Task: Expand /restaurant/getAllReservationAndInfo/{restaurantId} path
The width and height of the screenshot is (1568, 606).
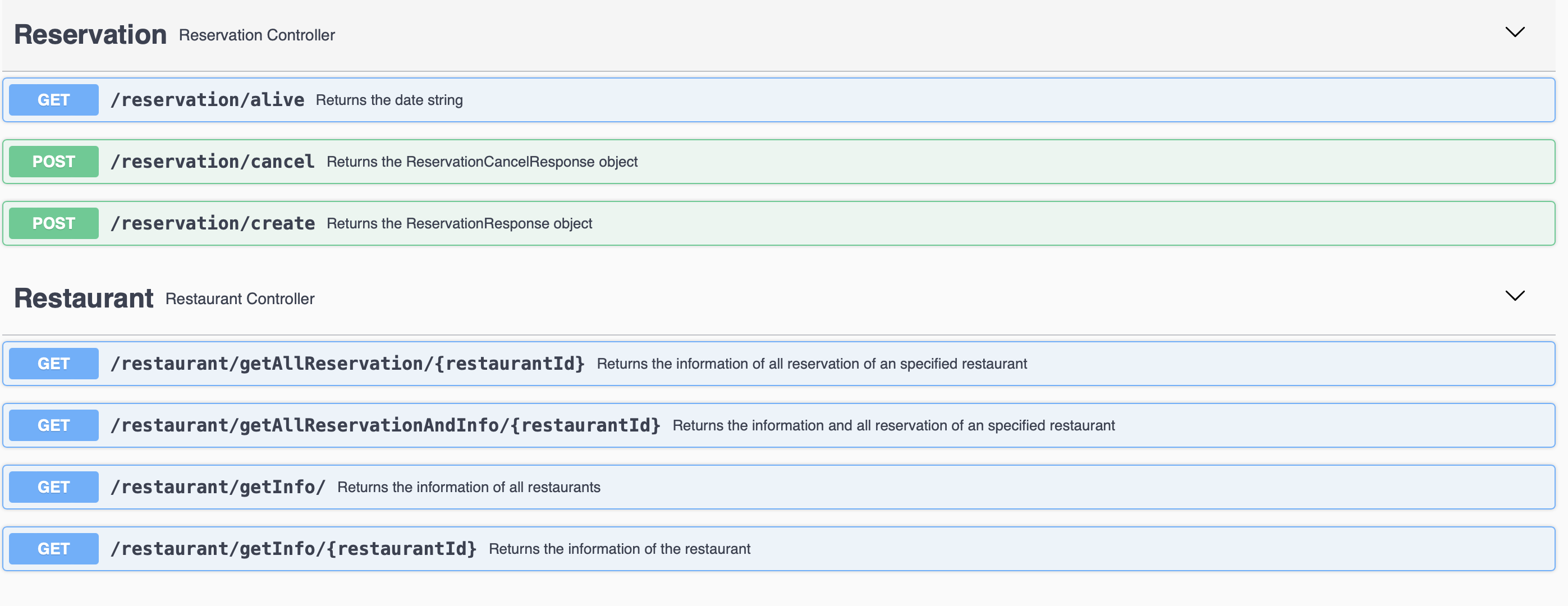Action: pyautogui.click(x=384, y=425)
